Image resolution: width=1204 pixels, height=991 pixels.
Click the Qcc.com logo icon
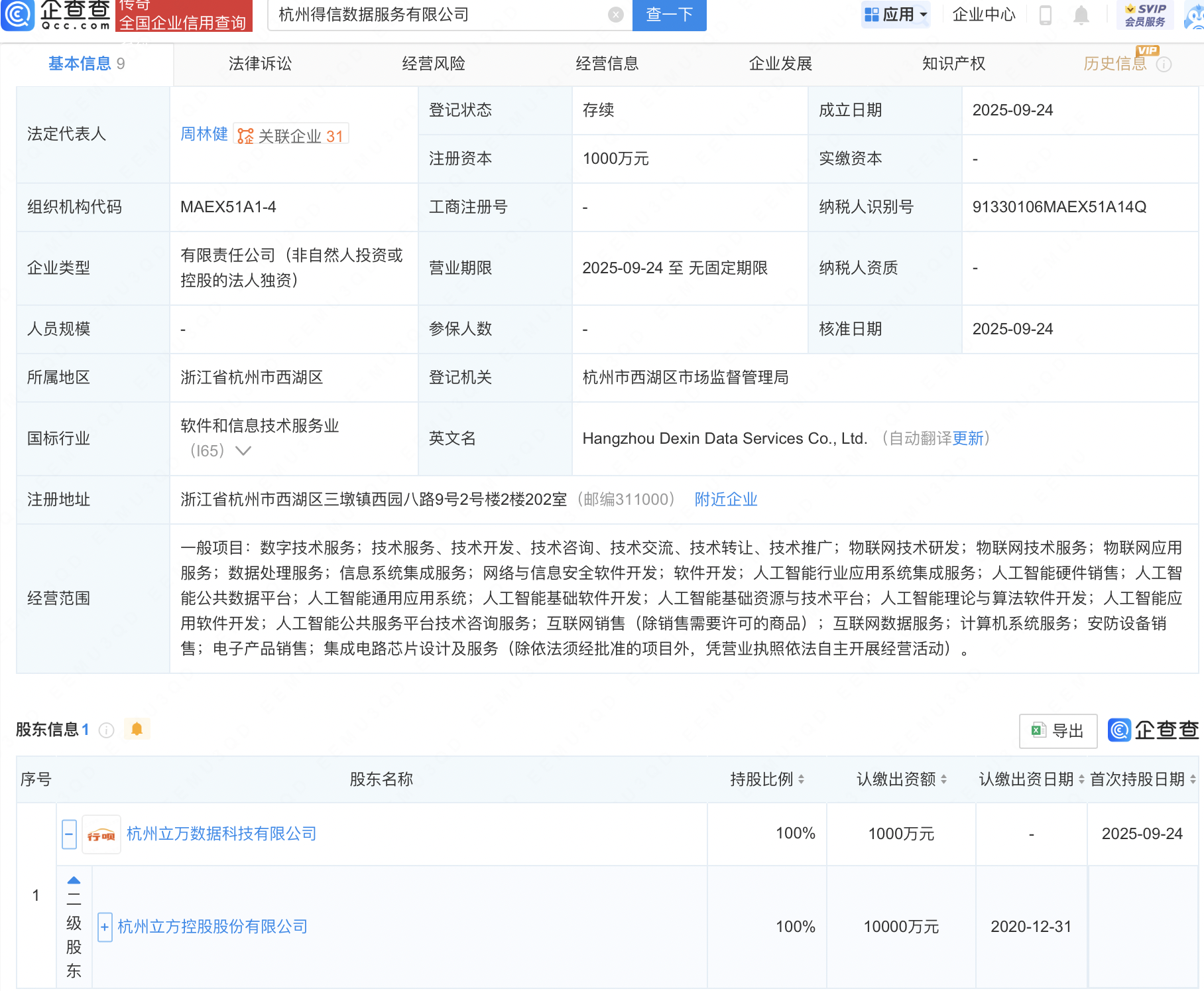click(18, 15)
